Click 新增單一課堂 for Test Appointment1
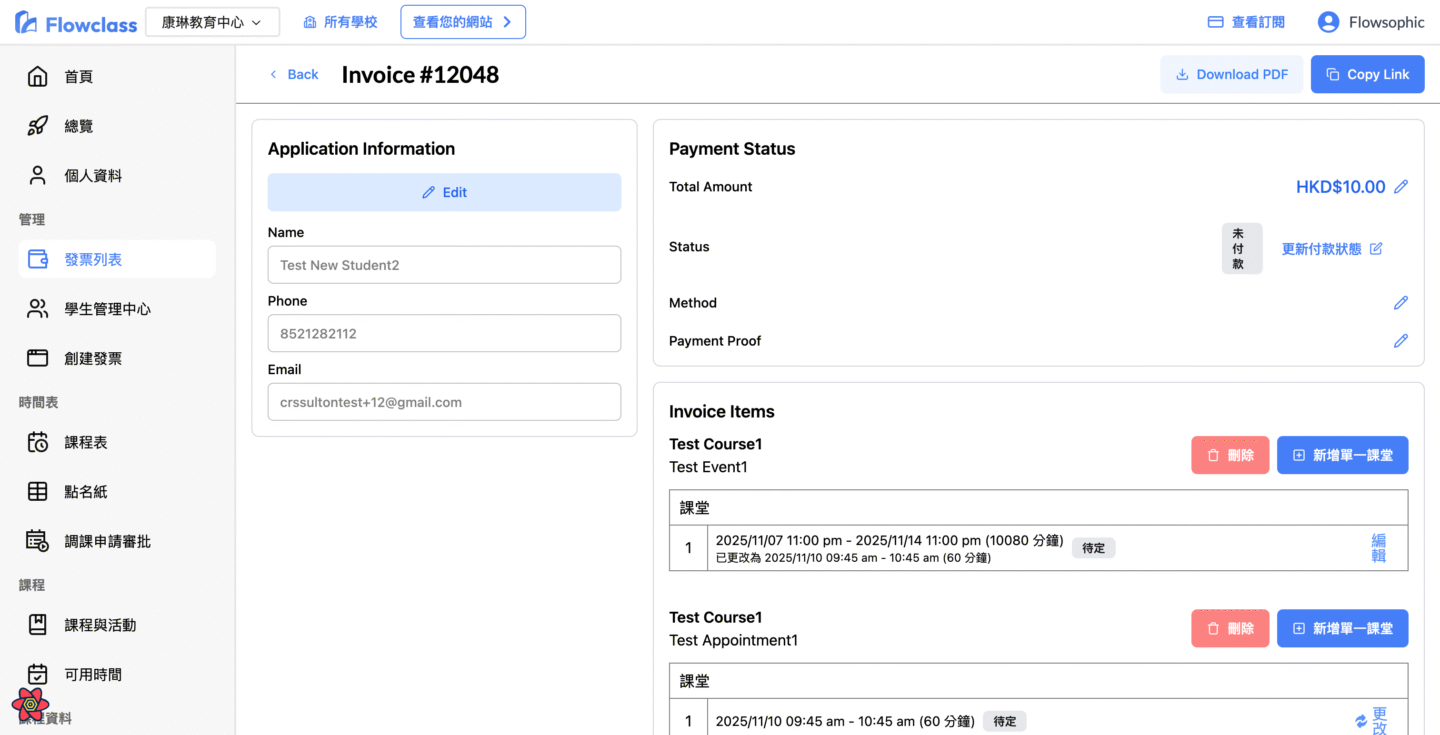This screenshot has height=735, width=1440. point(1342,628)
